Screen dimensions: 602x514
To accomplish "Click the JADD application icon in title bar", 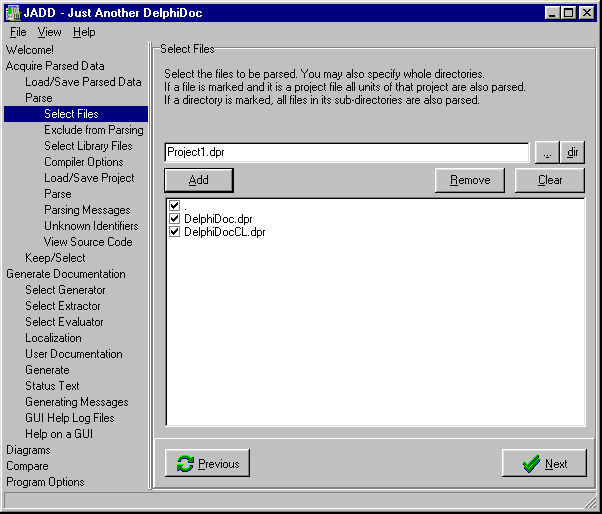I will pos(12,12).
